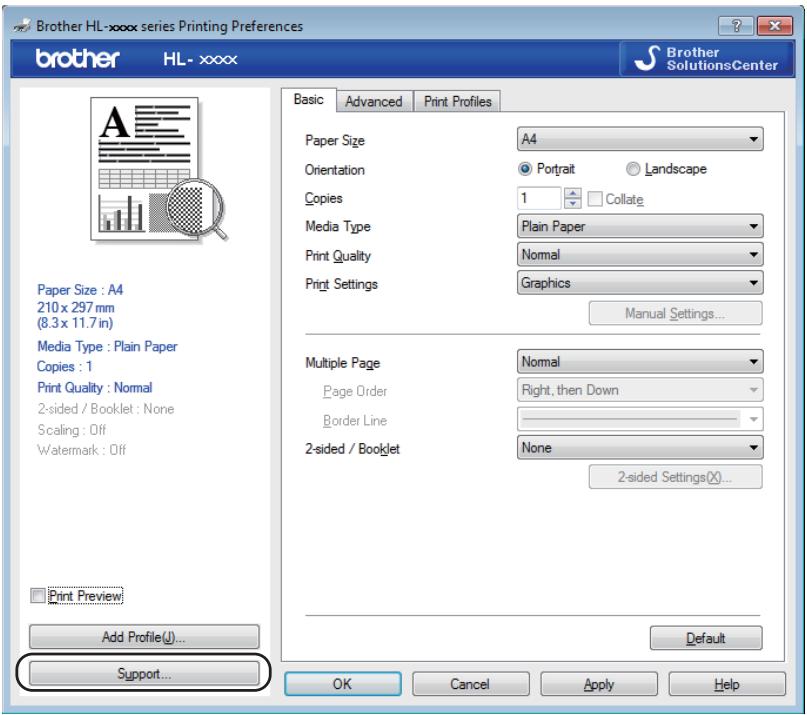Open the Paper Size dropdown
807x715 pixels.
pos(640,139)
